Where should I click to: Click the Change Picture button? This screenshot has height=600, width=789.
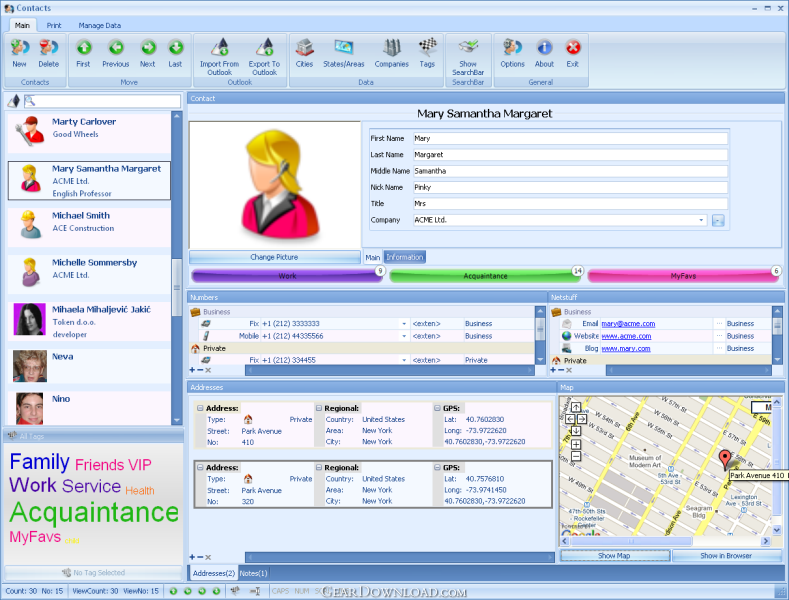[275, 257]
